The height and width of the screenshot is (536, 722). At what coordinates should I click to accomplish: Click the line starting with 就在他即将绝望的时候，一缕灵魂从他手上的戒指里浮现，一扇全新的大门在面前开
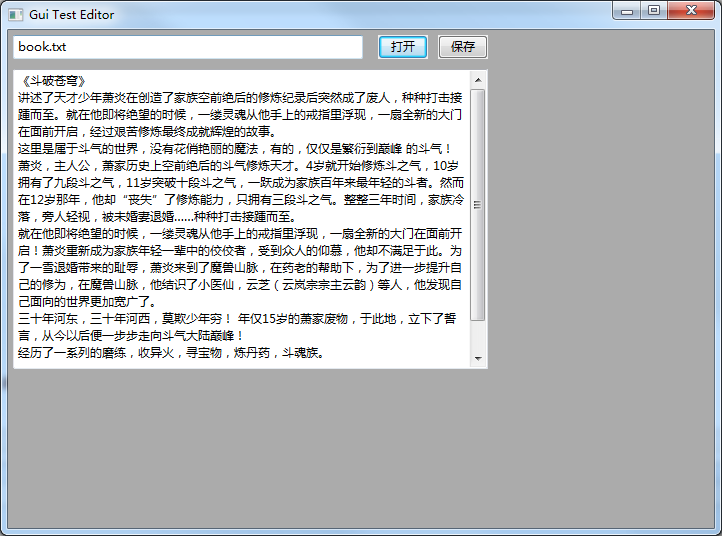pyautogui.click(x=240, y=234)
